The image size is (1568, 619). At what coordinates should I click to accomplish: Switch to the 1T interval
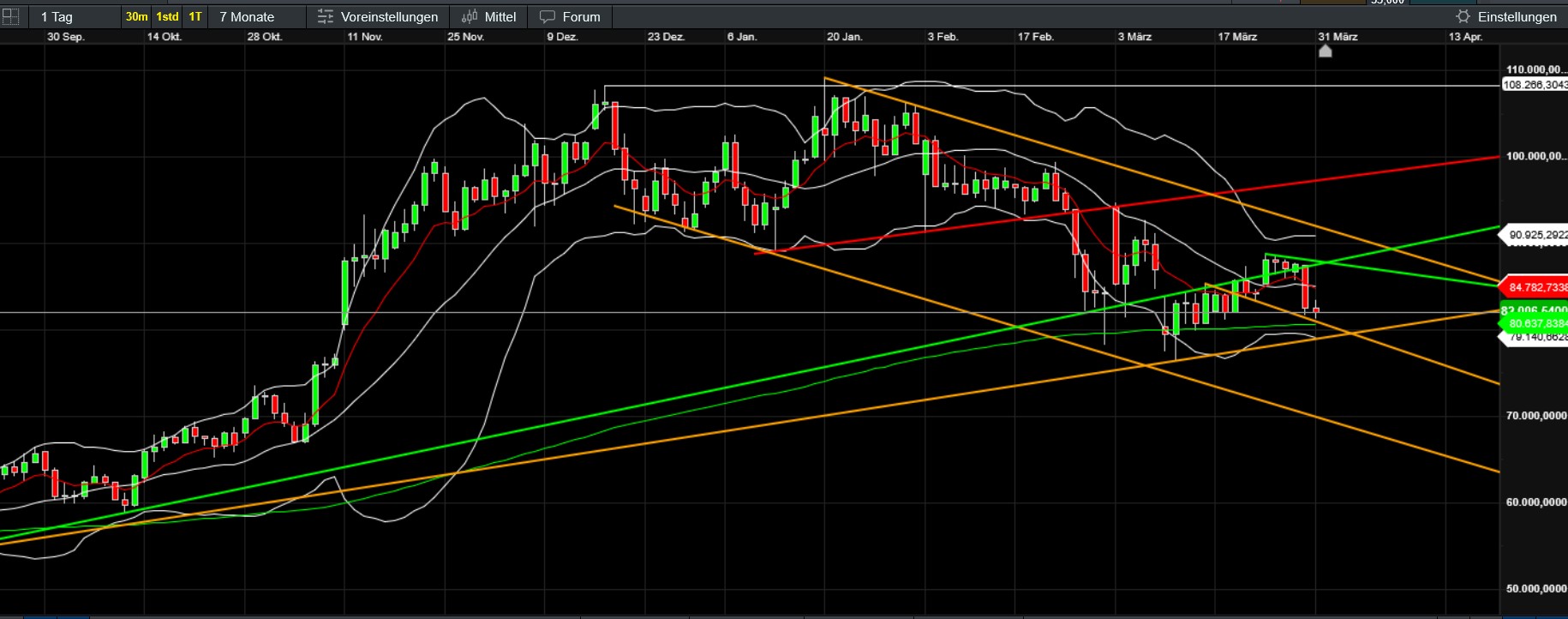pyautogui.click(x=195, y=16)
